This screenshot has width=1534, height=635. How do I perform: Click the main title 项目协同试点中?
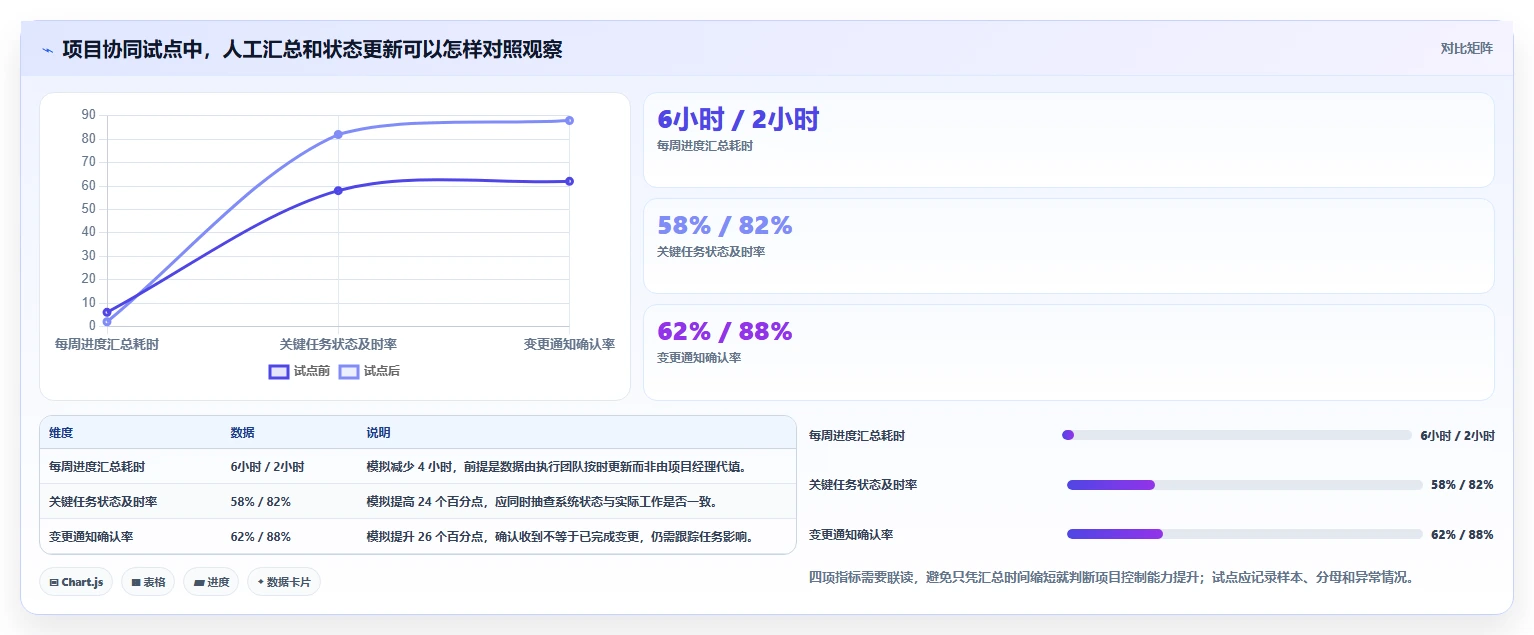312,49
